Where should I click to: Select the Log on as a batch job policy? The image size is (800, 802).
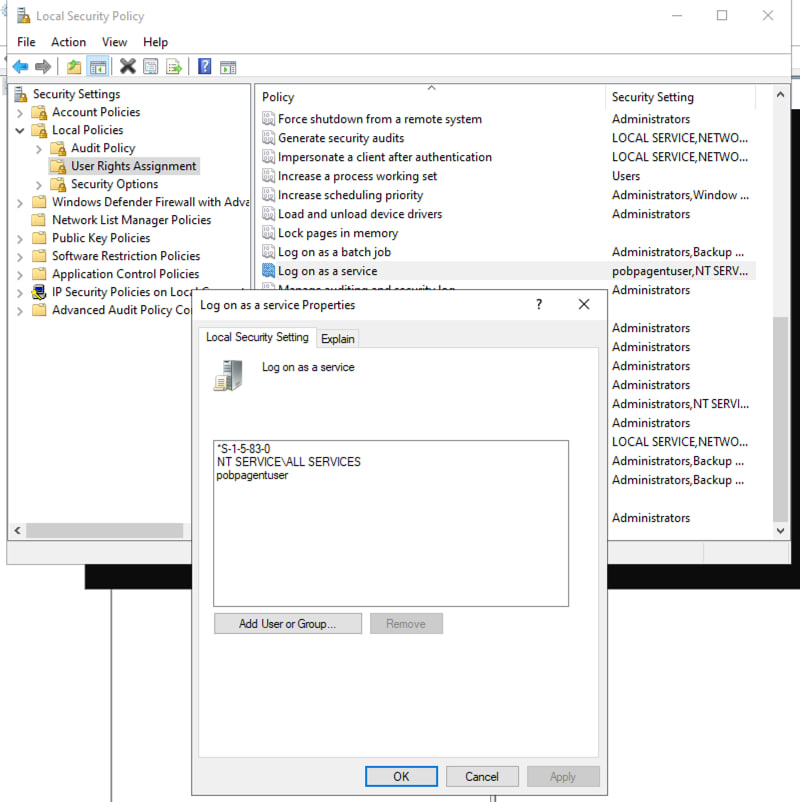pyautogui.click(x=334, y=252)
